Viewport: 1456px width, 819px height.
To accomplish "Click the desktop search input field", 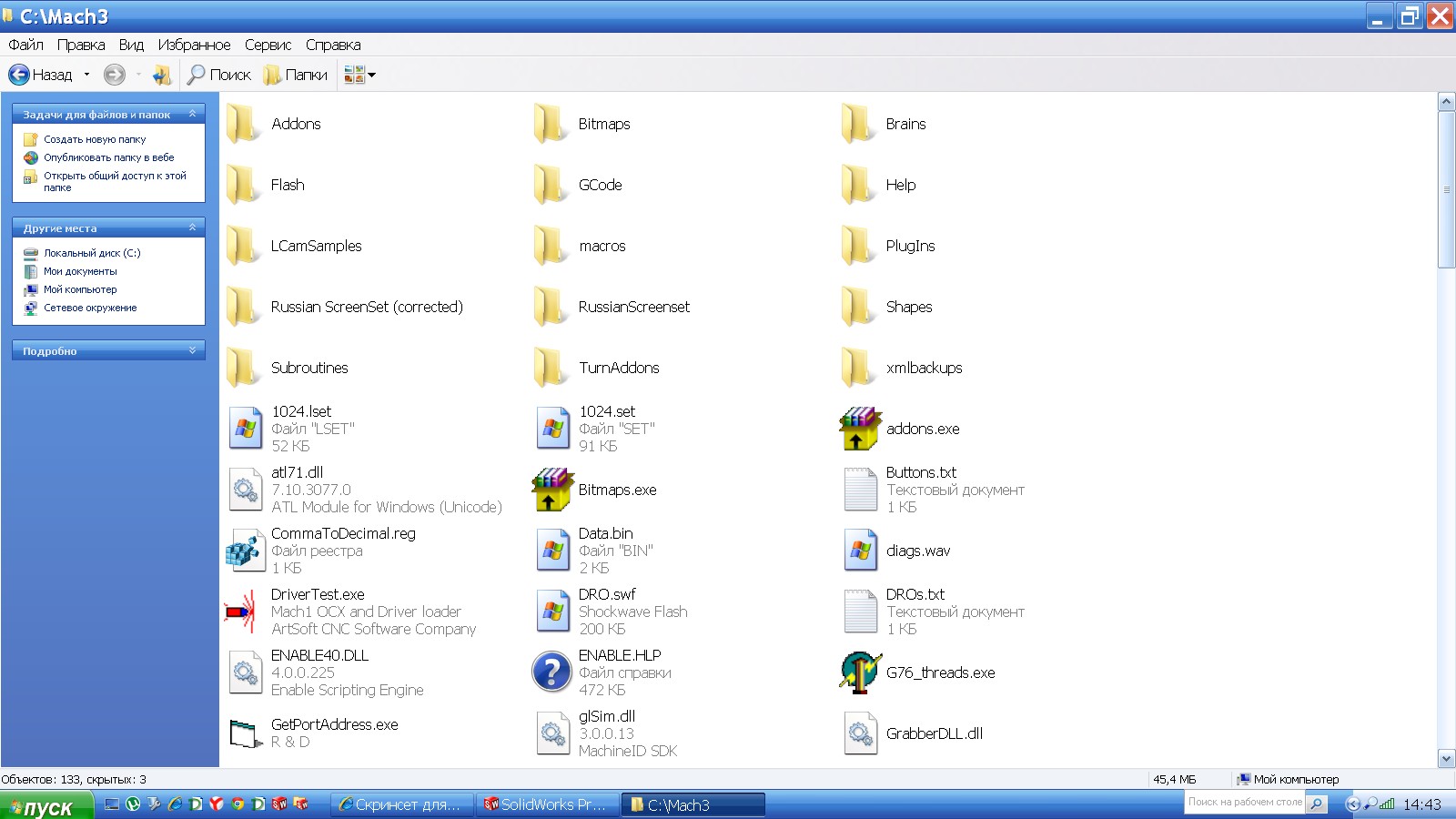I will (x=1244, y=803).
